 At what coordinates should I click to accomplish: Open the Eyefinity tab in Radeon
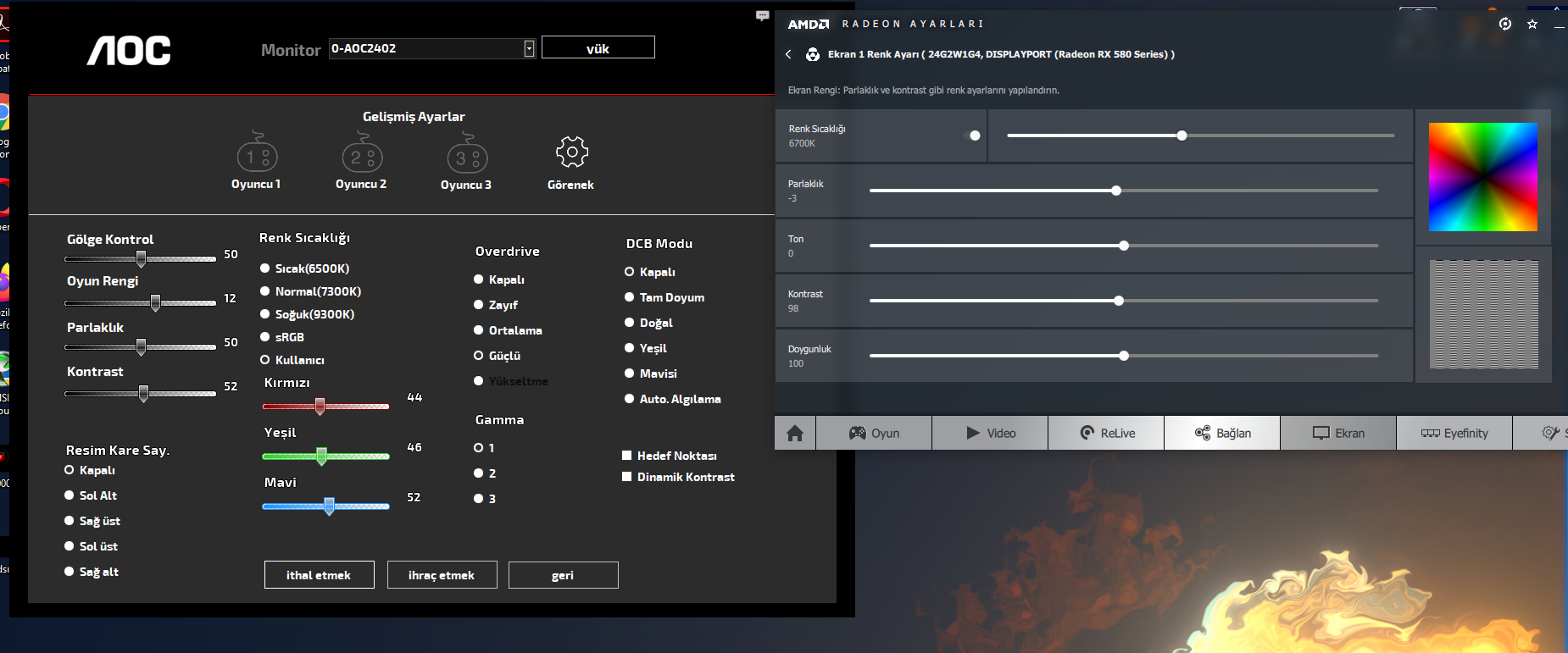pos(1454,433)
